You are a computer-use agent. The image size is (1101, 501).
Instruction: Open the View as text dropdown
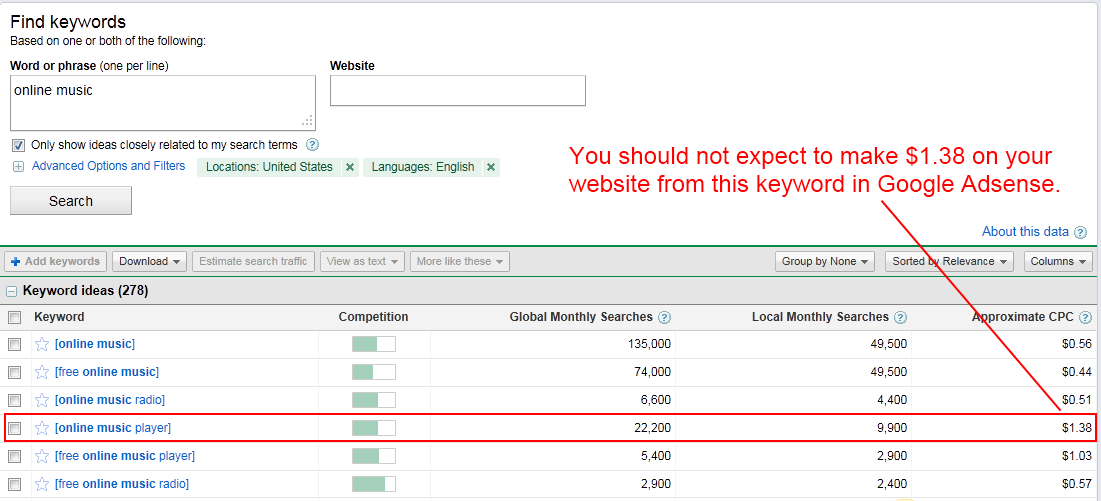pyautogui.click(x=362, y=261)
